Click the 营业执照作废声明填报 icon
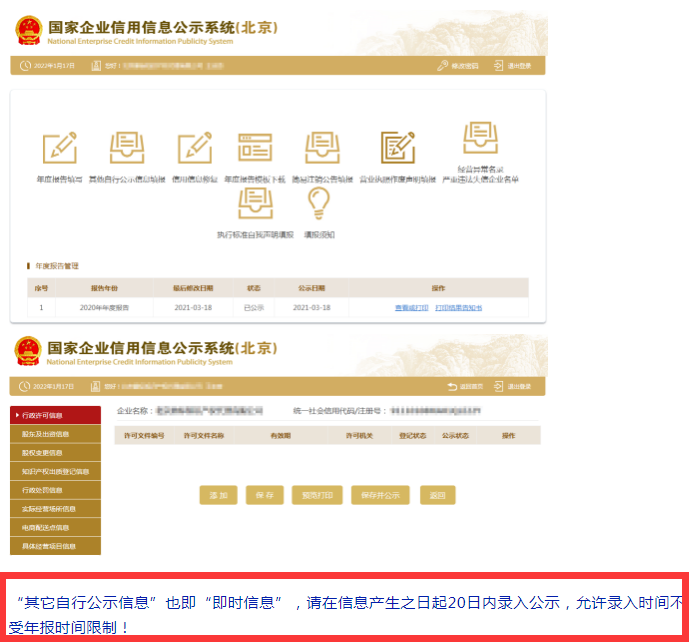The height and width of the screenshot is (644, 696). 397,148
